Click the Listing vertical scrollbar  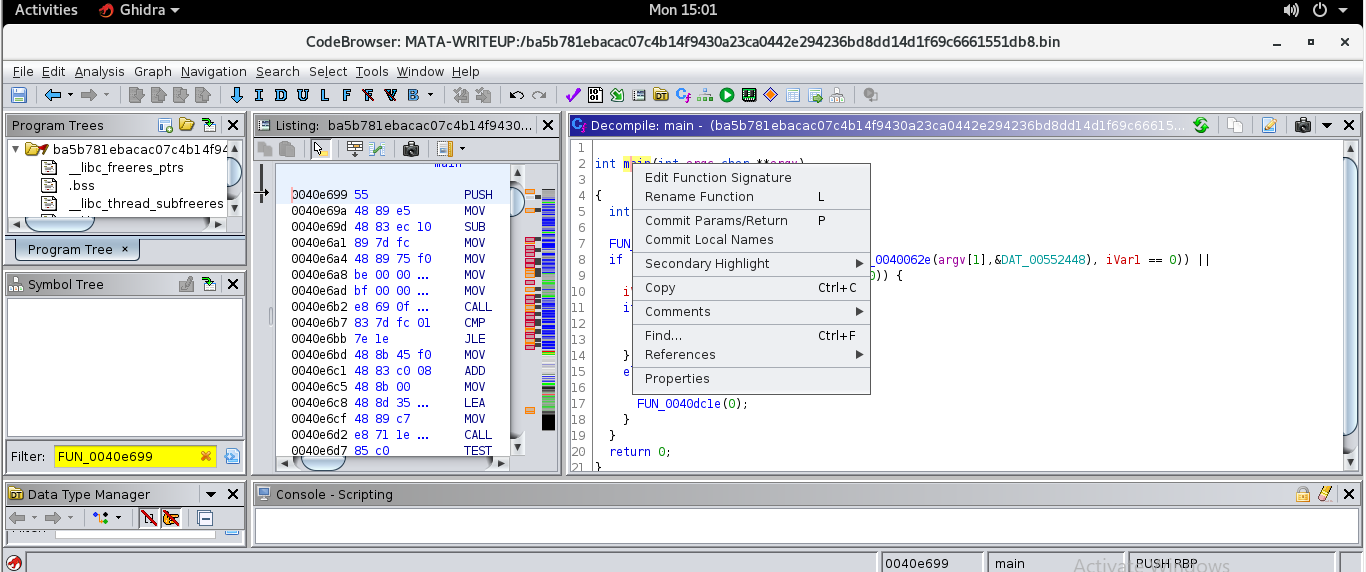(x=519, y=310)
